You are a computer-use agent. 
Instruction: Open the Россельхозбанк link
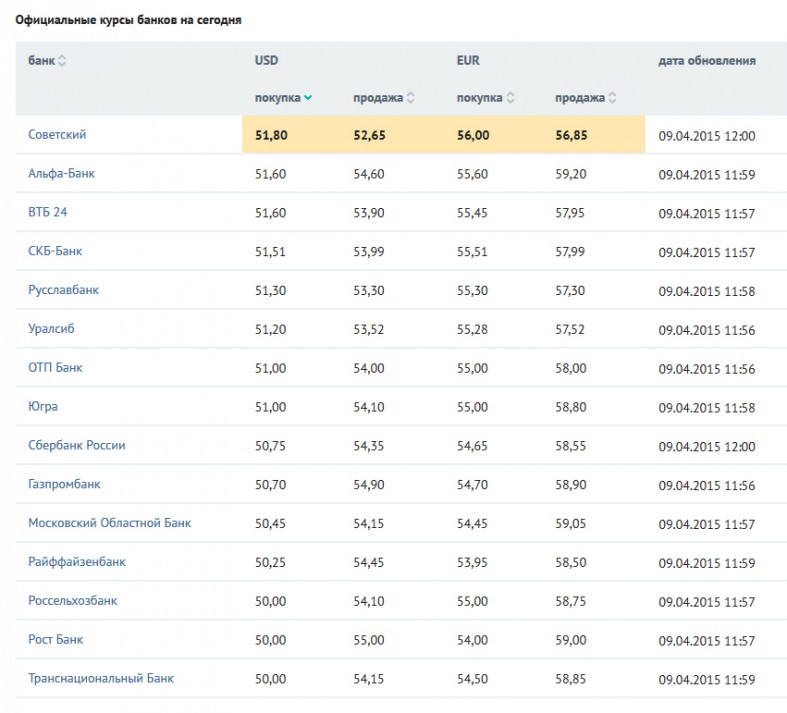coord(73,601)
